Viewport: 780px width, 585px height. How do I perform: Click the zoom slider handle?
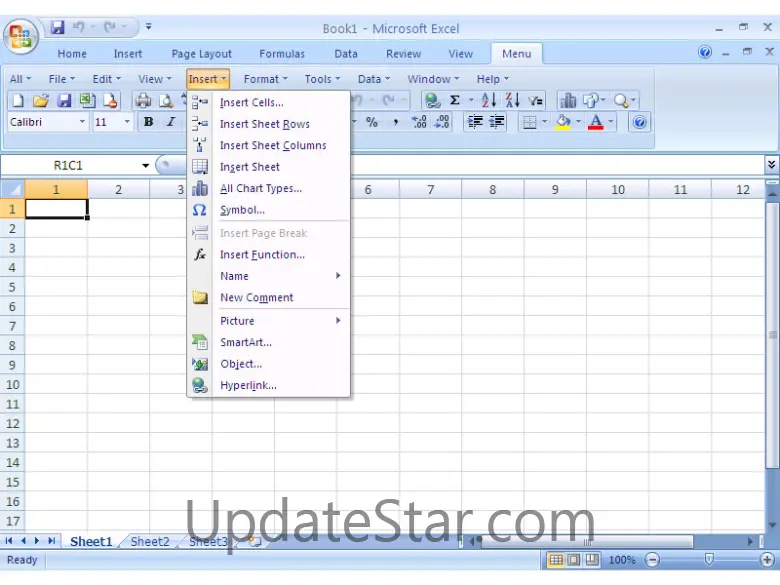(709, 560)
